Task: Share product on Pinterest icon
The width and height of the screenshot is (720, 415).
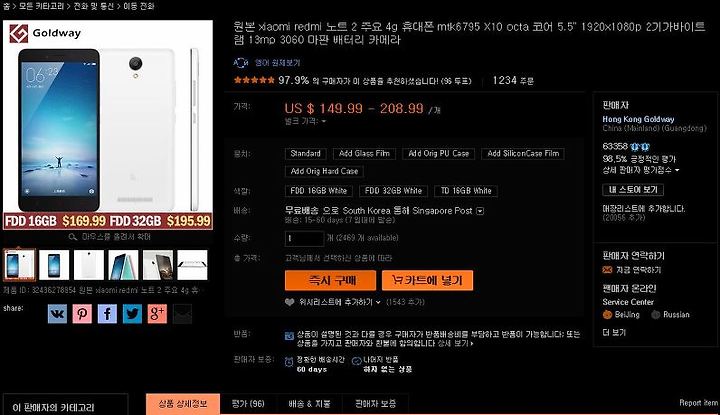Action: click(82, 314)
